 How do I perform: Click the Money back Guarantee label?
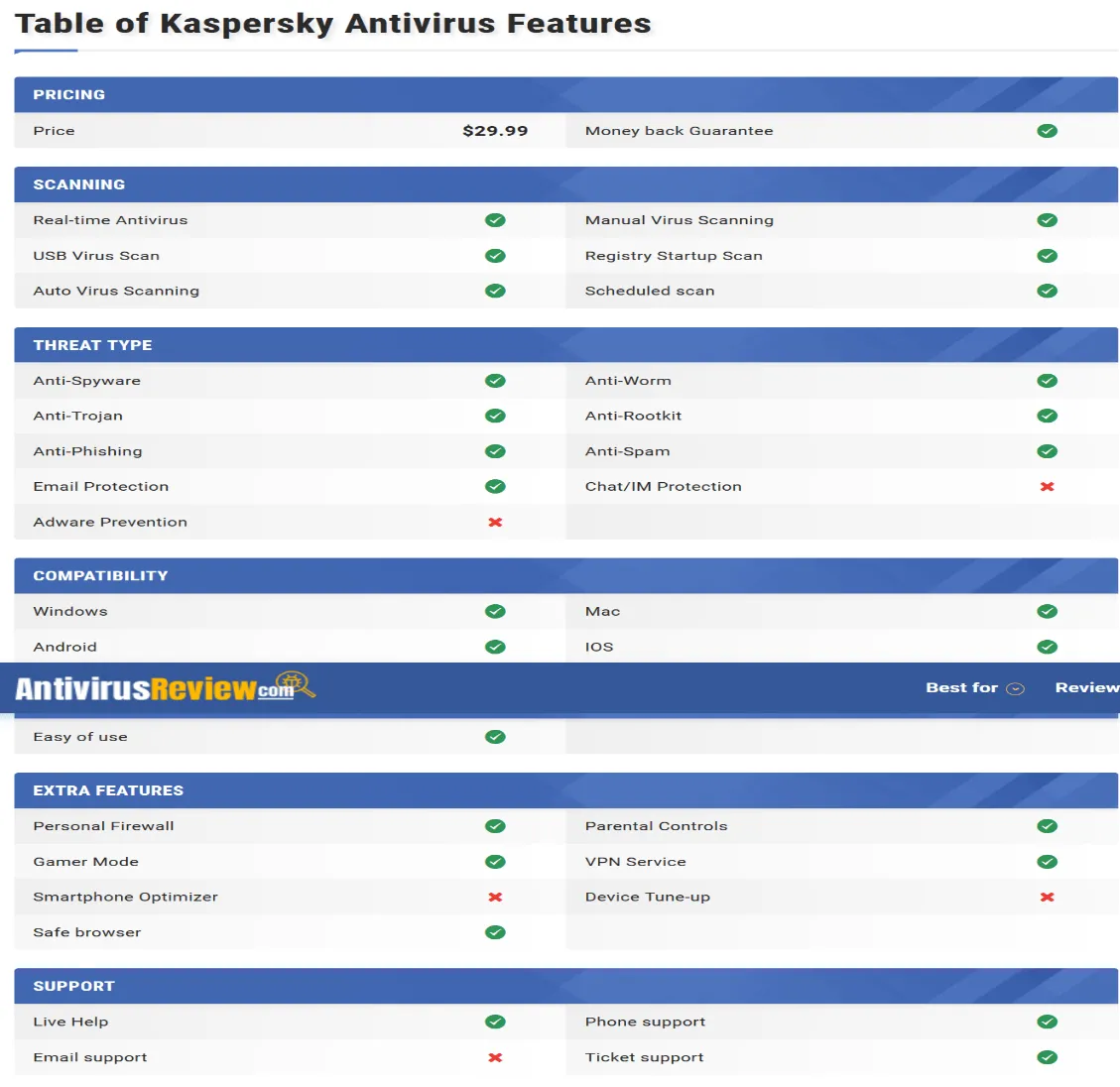[x=680, y=131]
